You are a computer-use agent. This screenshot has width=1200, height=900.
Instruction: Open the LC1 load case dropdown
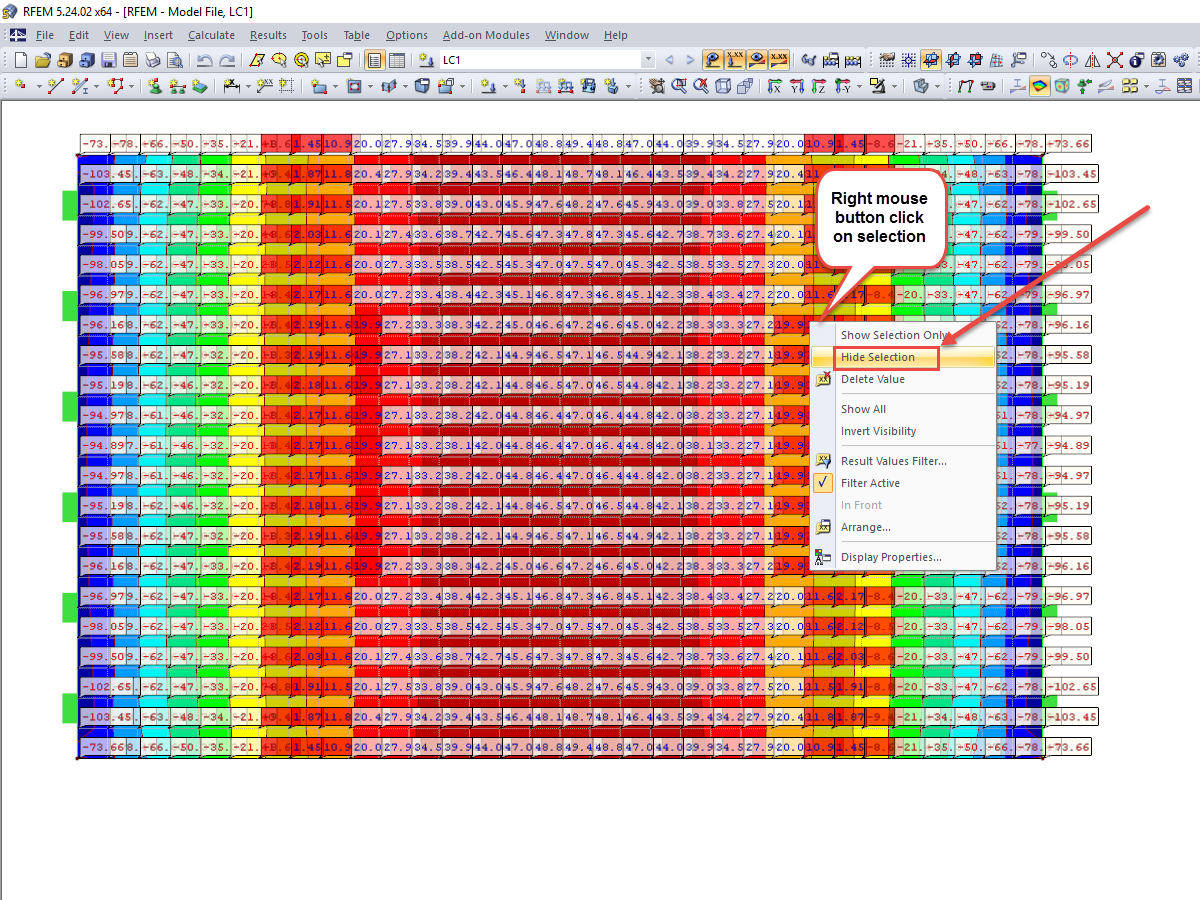coord(648,60)
